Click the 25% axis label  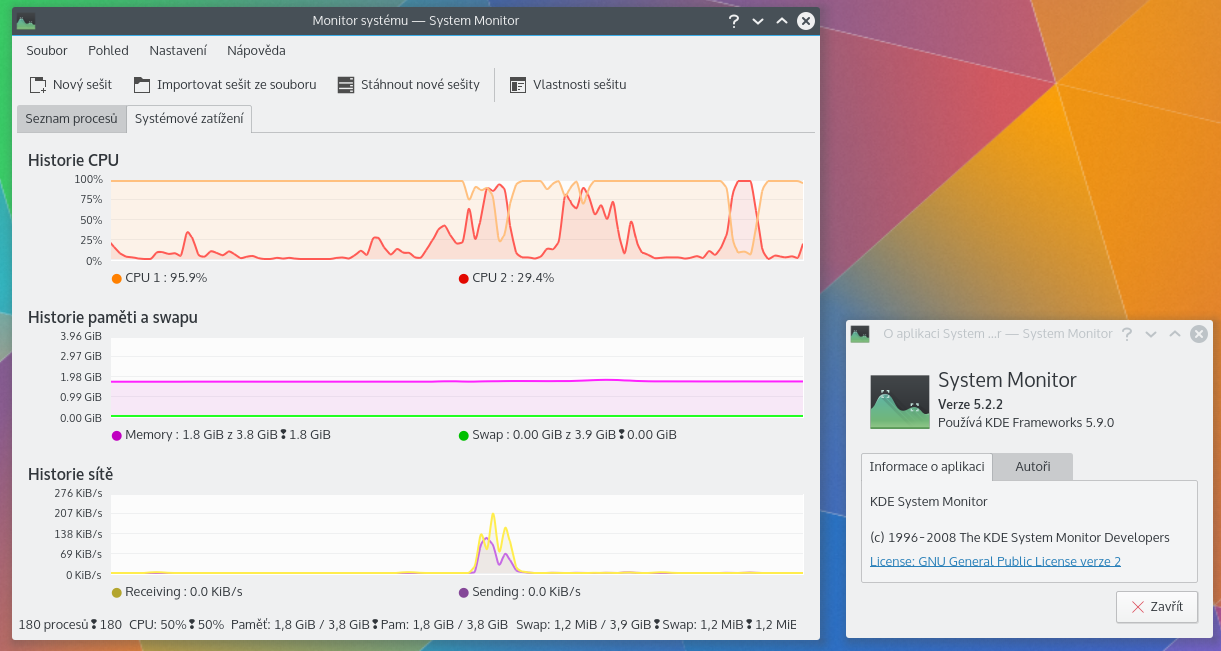(x=91, y=241)
